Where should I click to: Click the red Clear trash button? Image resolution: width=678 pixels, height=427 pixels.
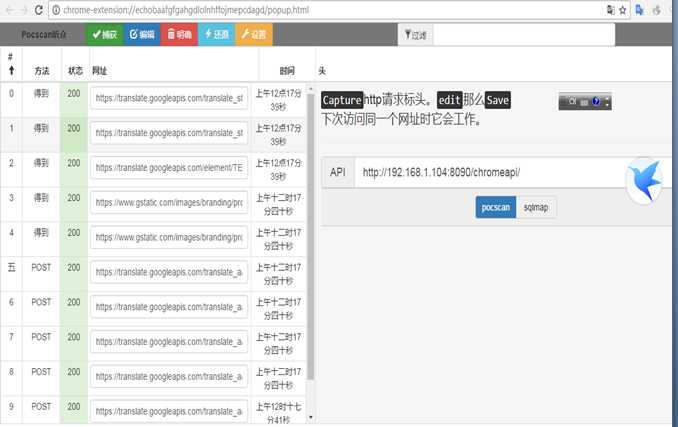179,34
